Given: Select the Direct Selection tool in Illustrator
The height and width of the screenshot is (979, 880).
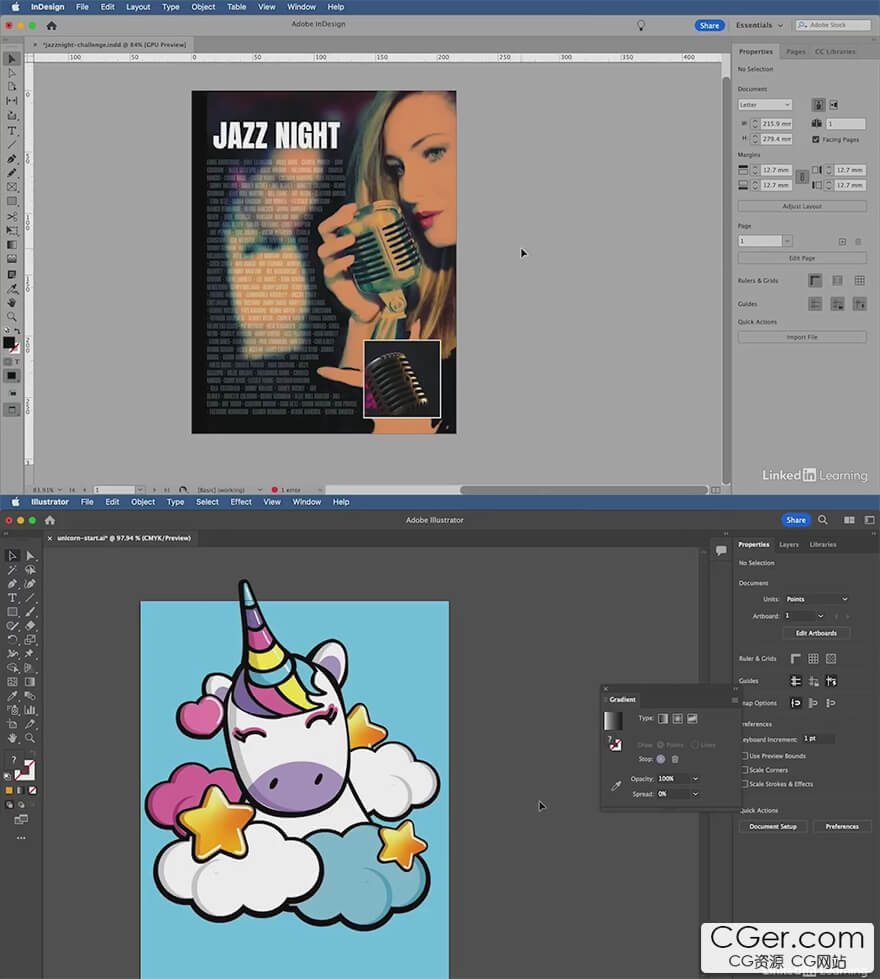Looking at the screenshot, I should click(30, 556).
